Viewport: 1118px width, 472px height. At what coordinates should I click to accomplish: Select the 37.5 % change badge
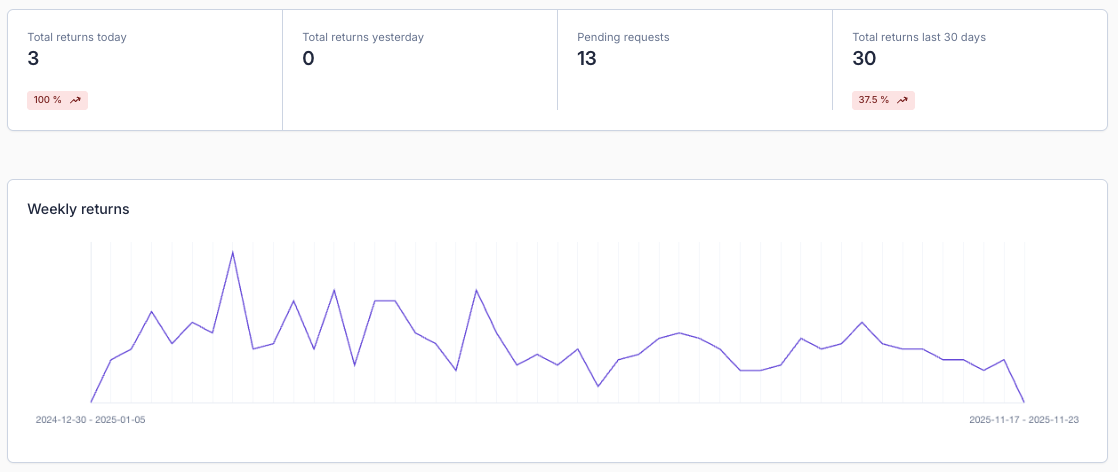(883, 101)
